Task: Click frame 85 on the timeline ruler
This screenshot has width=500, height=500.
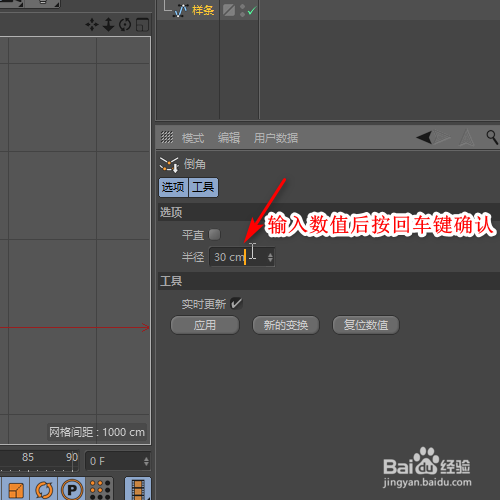Action: tap(28, 457)
